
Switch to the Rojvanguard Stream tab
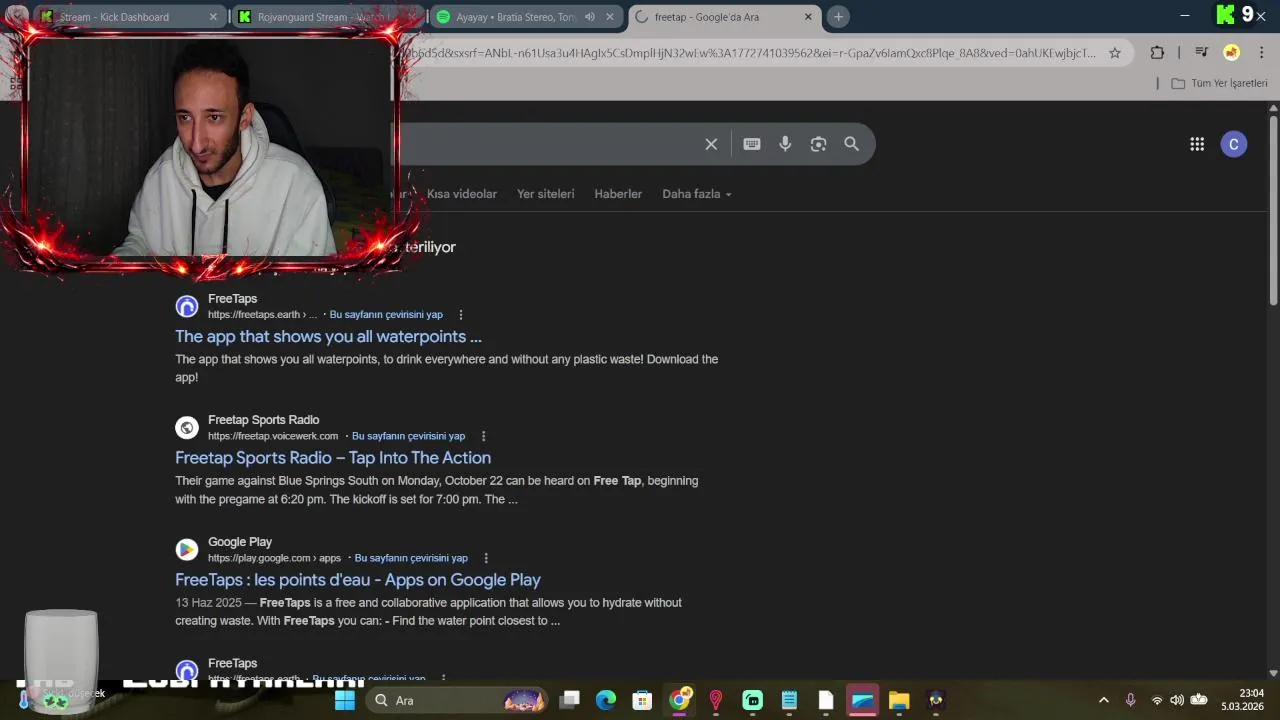[329, 17]
